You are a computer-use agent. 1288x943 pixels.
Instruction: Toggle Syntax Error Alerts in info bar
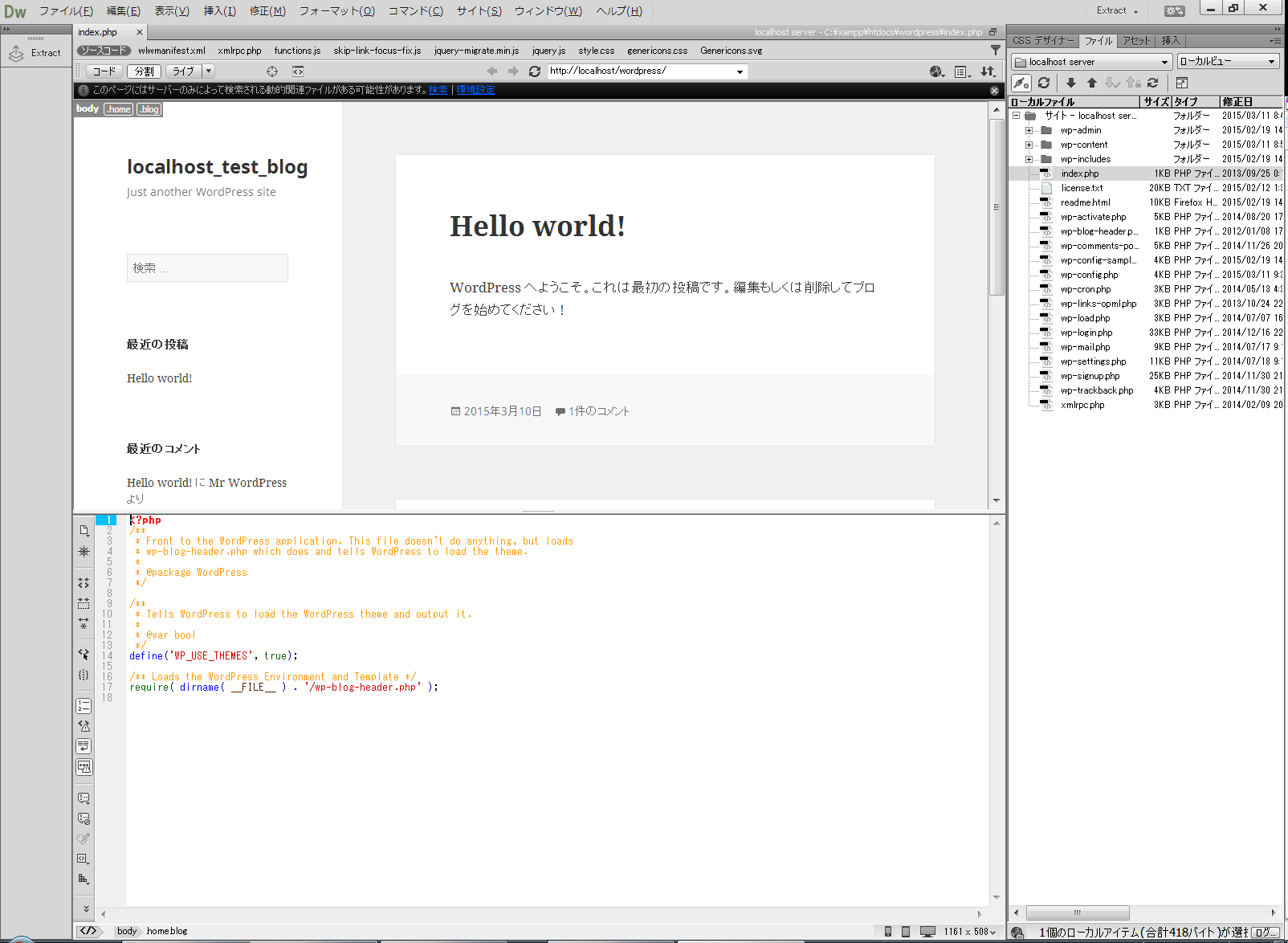84,767
